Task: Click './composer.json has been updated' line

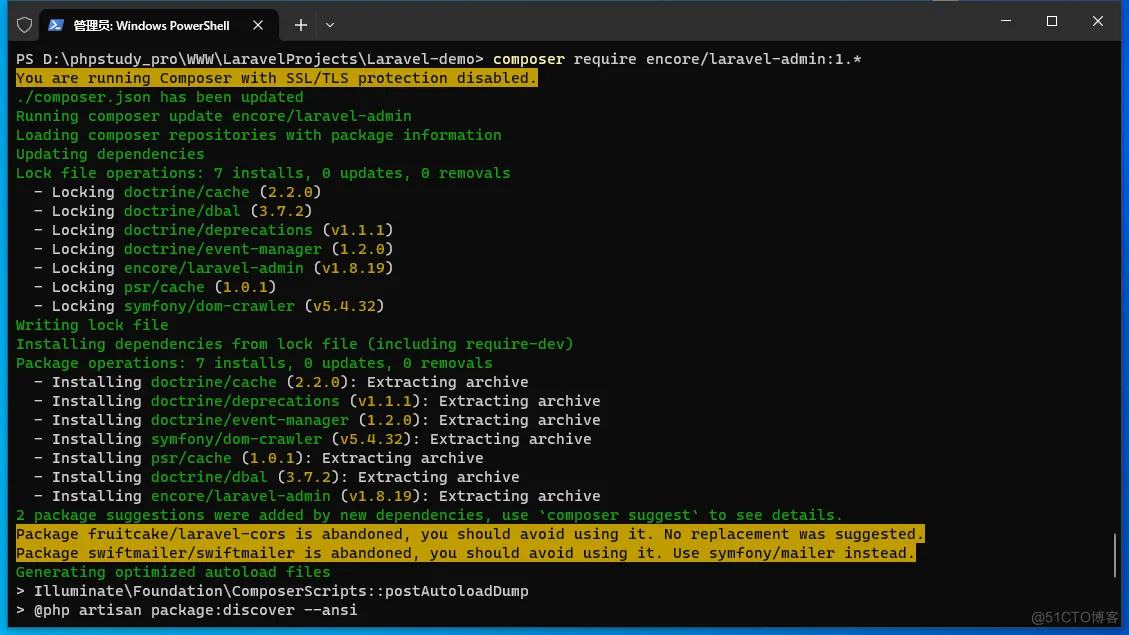Action: (159, 97)
